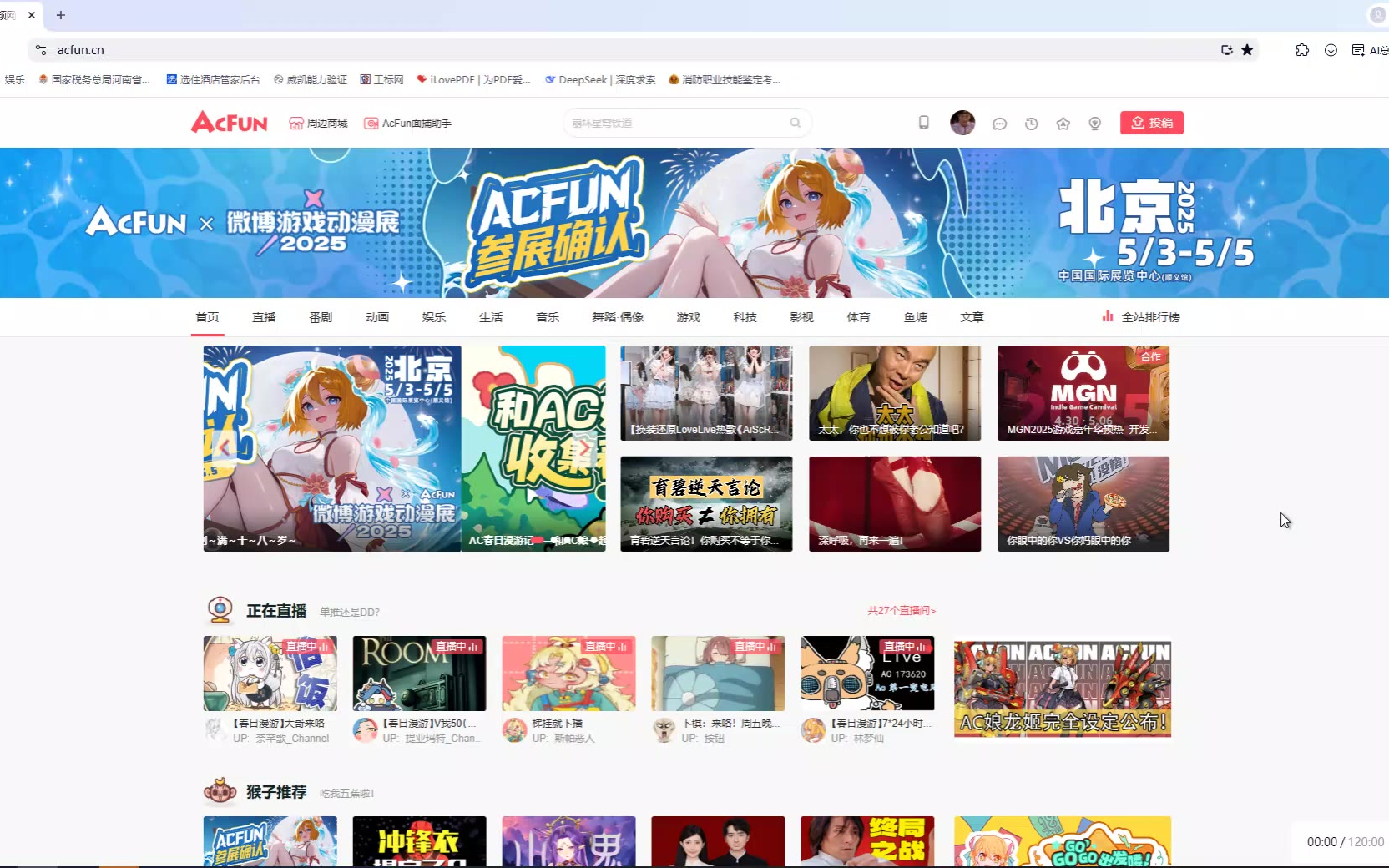The height and width of the screenshot is (868, 1389).
Task: Open the LoveLive dance video thumbnail
Action: pos(706,393)
